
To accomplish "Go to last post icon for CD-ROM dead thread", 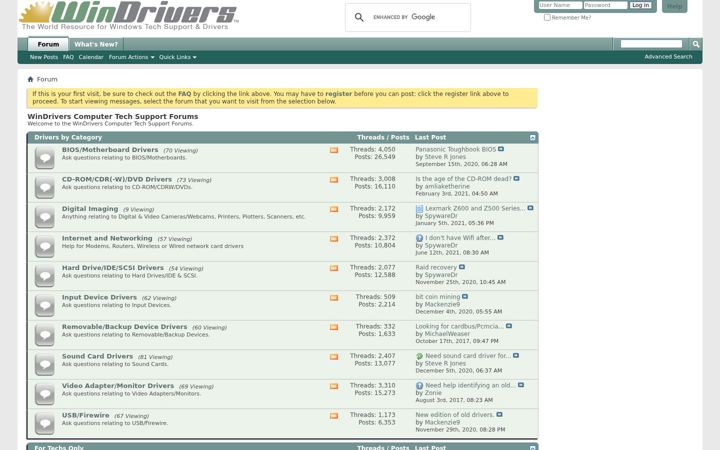I will pos(517,179).
